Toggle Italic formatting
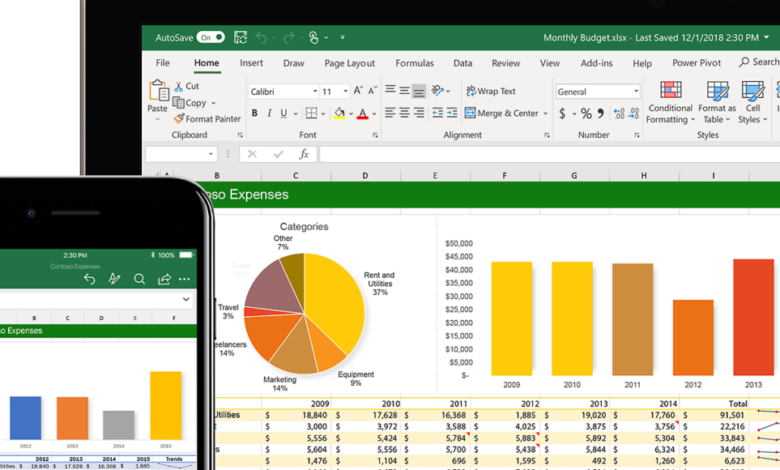The width and height of the screenshot is (780, 470). click(269, 113)
